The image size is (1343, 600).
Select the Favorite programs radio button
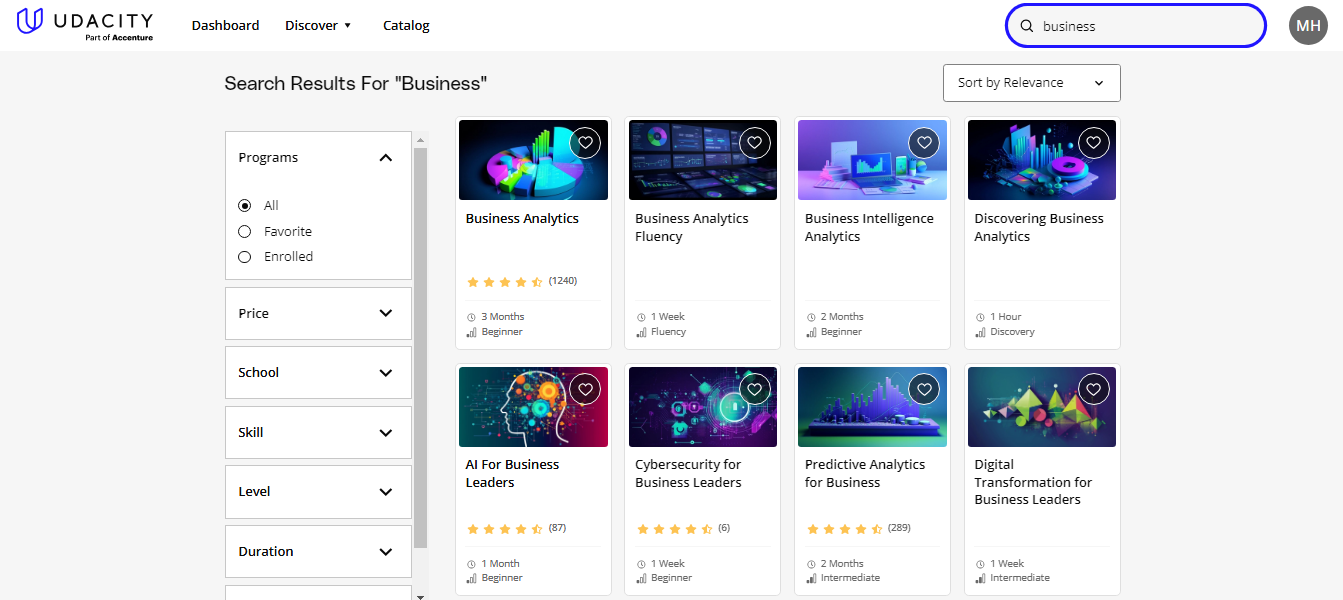point(244,230)
